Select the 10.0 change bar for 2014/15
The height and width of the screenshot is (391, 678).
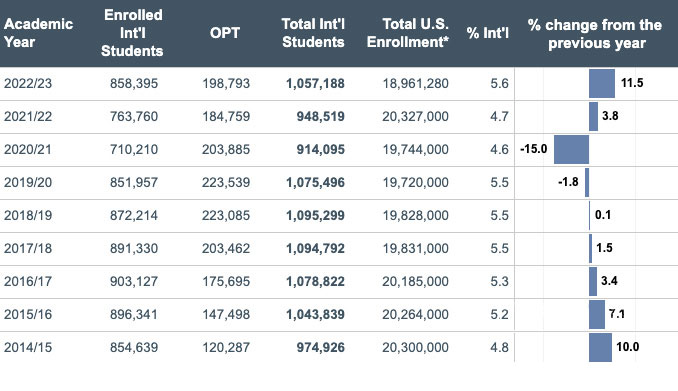click(600, 347)
